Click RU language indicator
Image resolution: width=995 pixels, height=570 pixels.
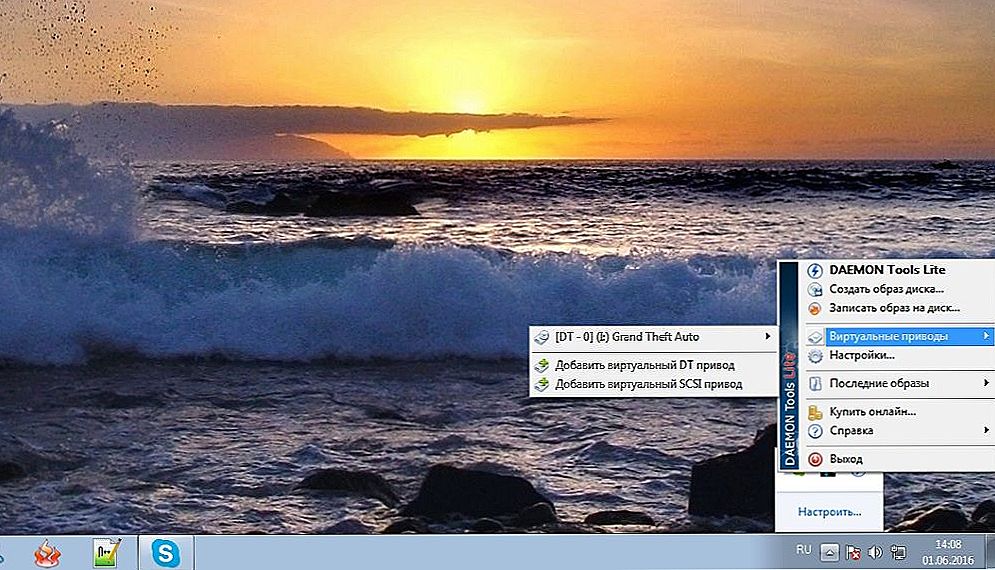[804, 550]
